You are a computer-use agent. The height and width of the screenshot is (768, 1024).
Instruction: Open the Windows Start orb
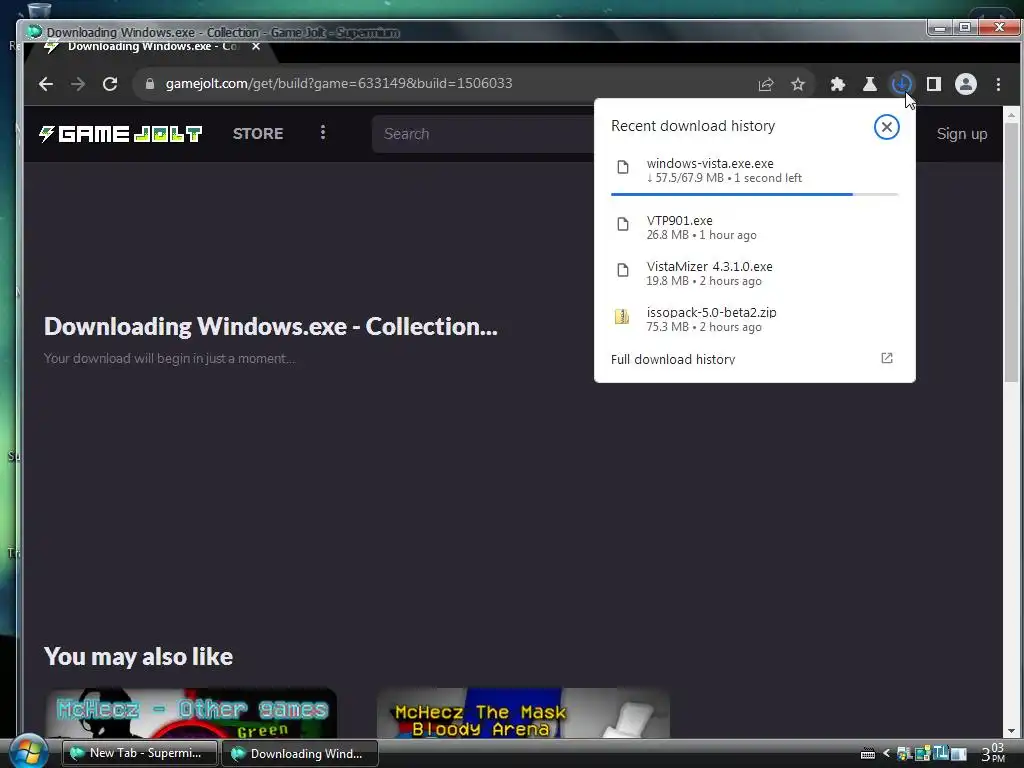[29, 752]
